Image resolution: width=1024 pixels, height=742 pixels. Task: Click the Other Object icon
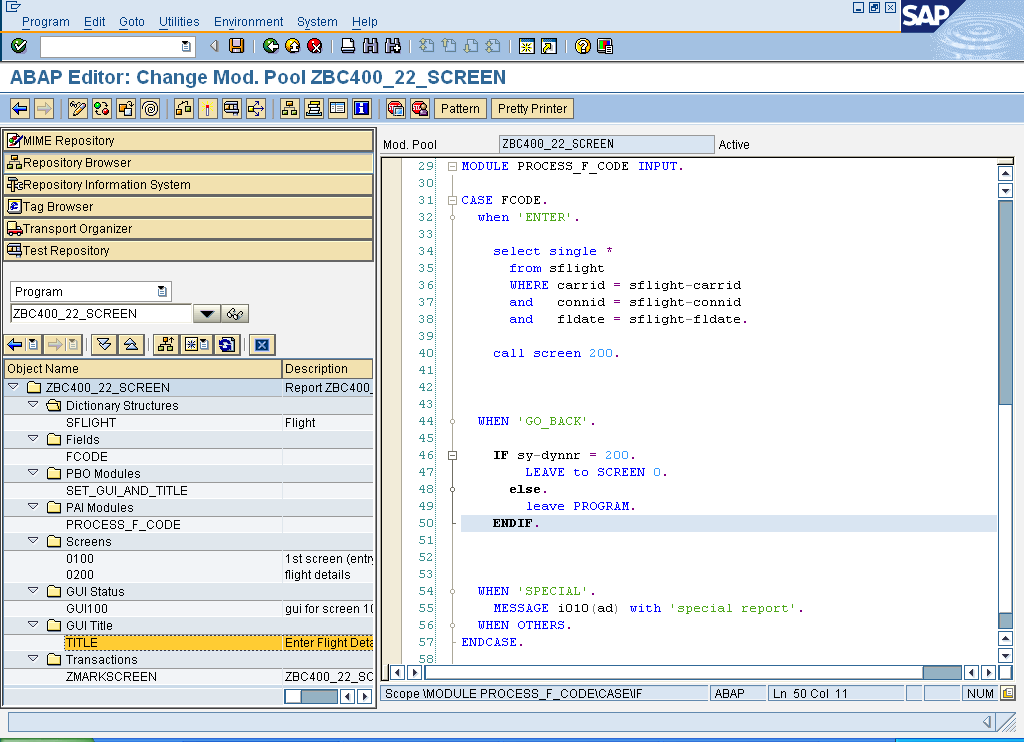[126, 108]
